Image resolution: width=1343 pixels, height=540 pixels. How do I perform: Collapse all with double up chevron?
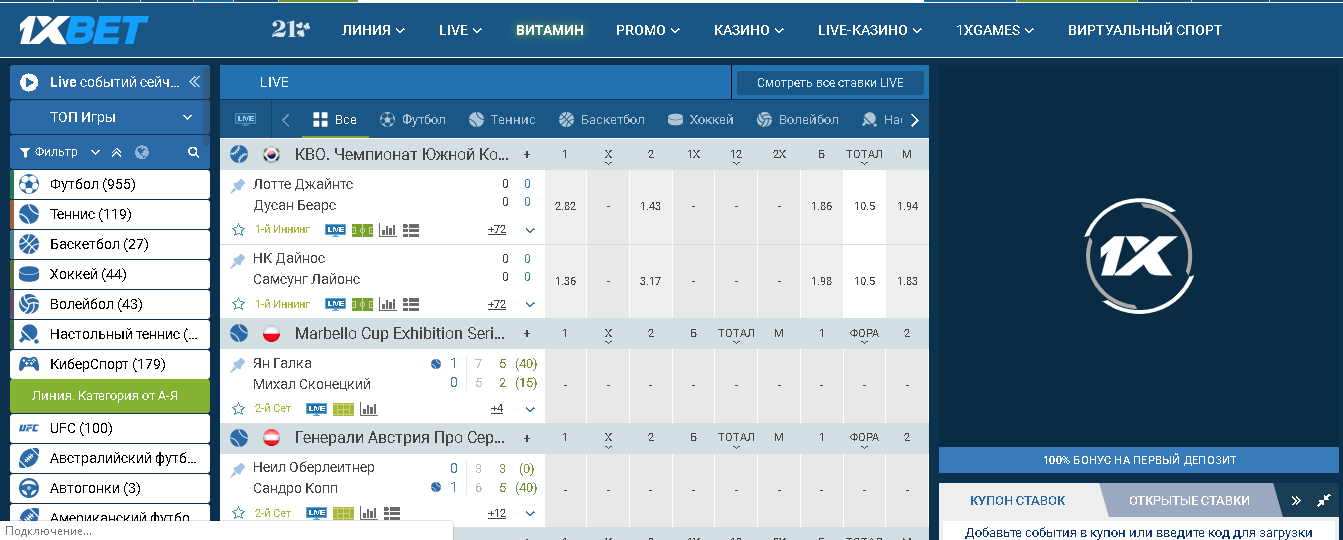pyautogui.click(x=117, y=153)
